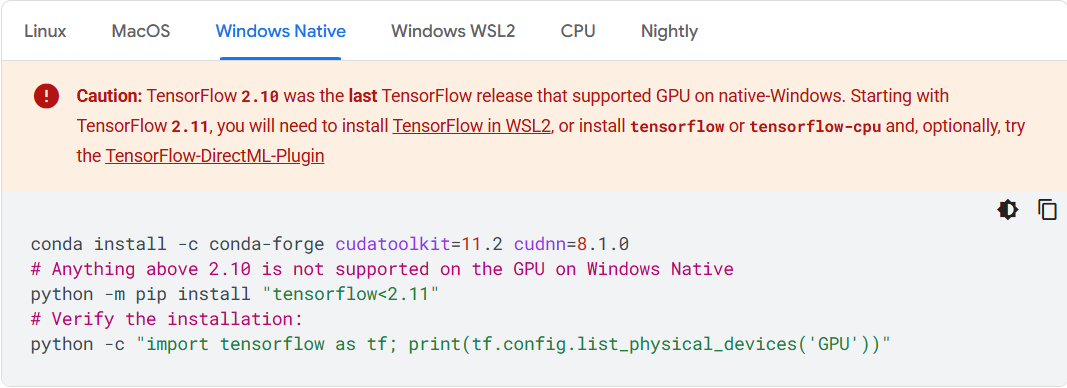Copy the code sample with the copy icon

point(1047,210)
